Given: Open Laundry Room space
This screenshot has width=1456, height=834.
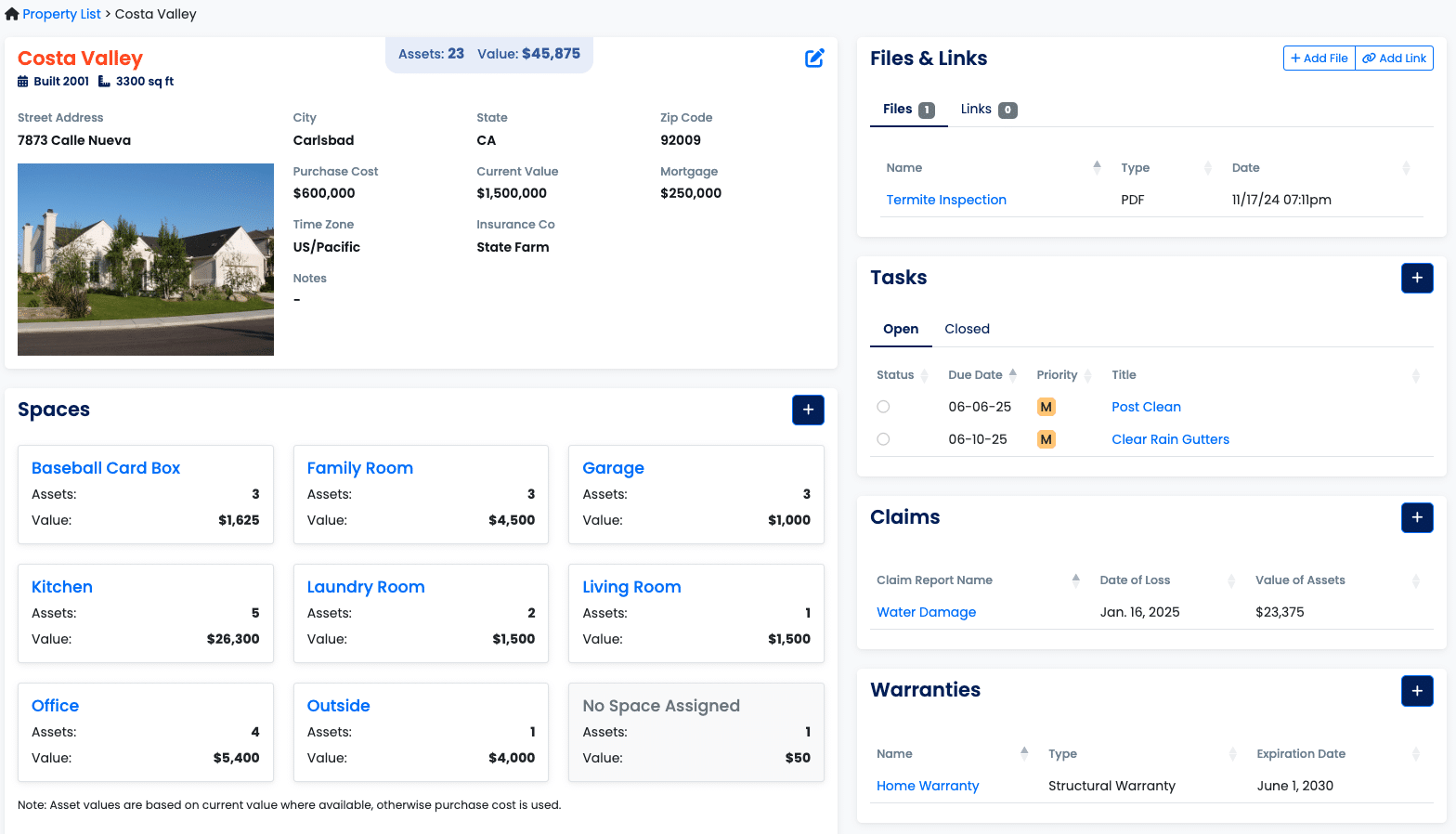Looking at the screenshot, I should 366,587.
